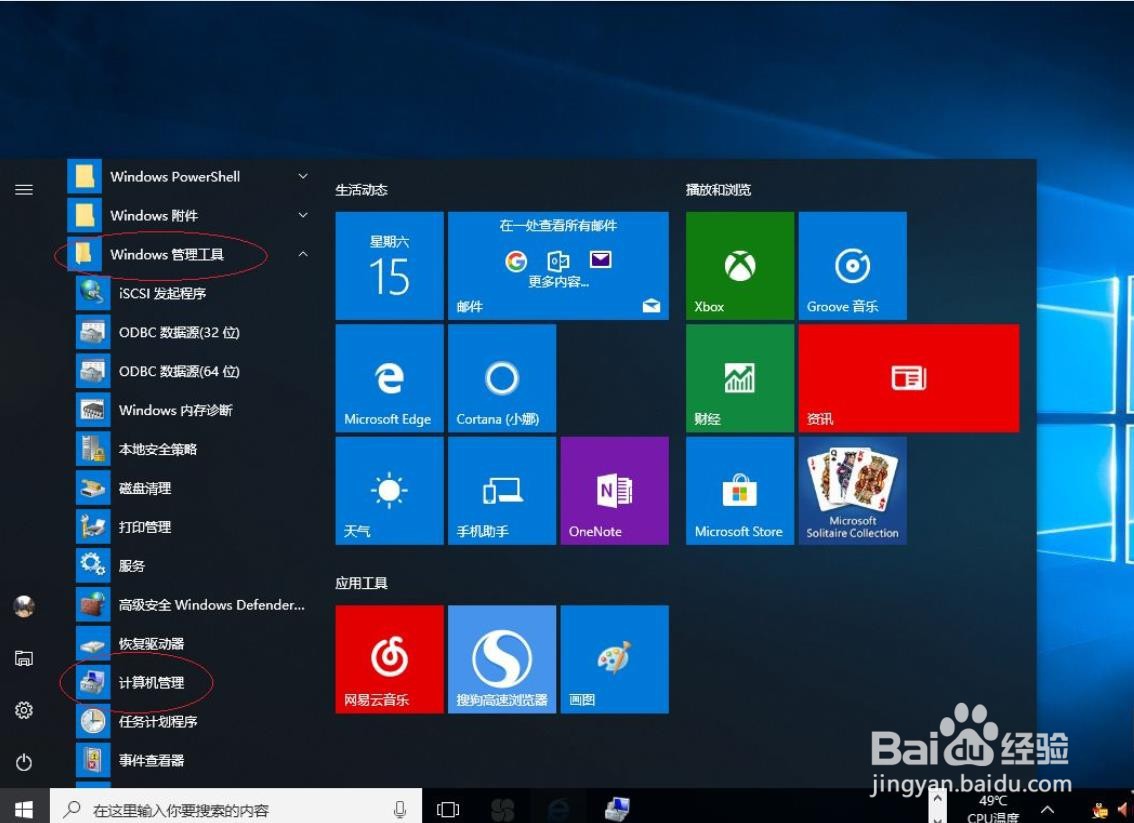This screenshot has height=823, width=1134.
Task: Open the OneNote tile
Action: point(614,489)
